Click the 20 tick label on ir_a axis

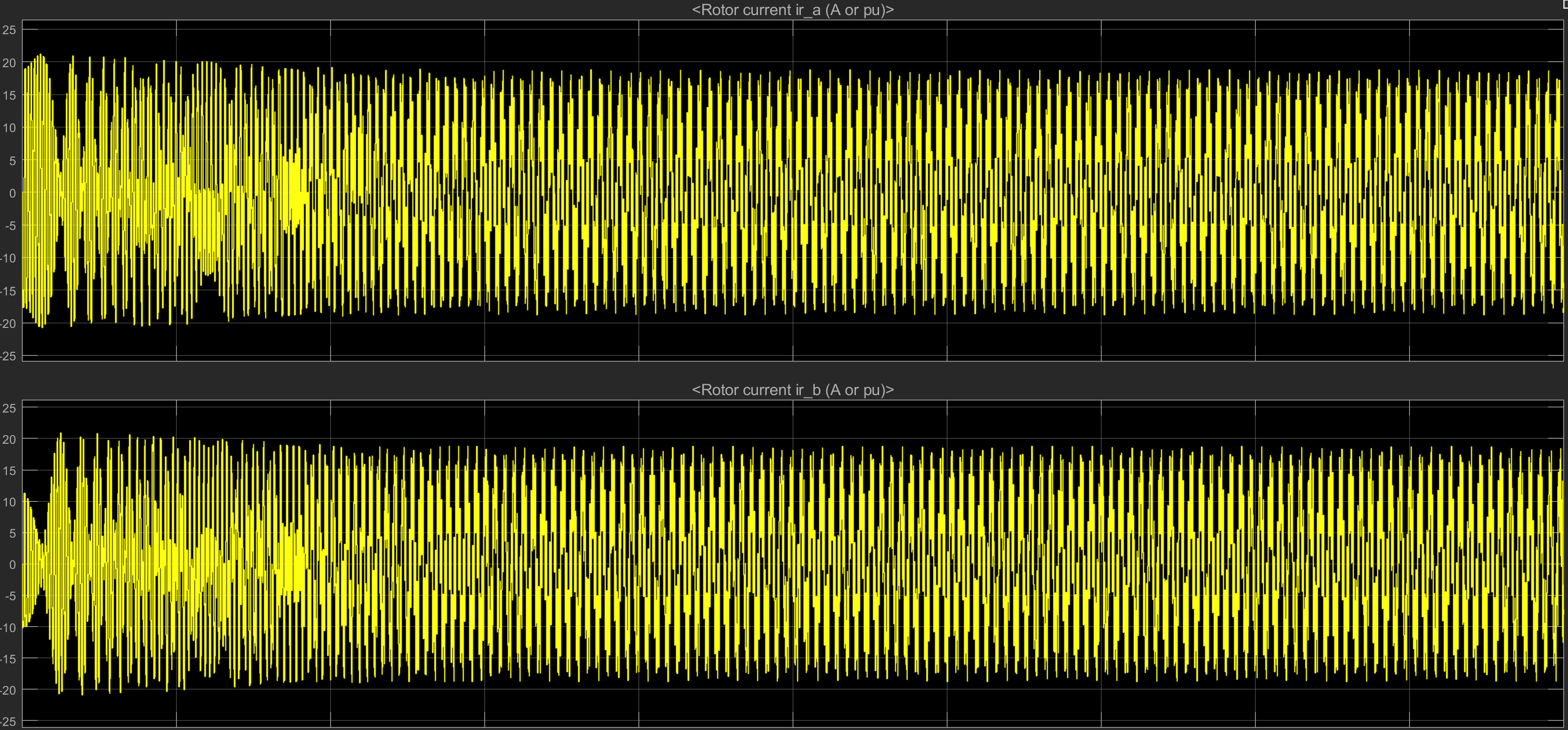click(x=9, y=63)
